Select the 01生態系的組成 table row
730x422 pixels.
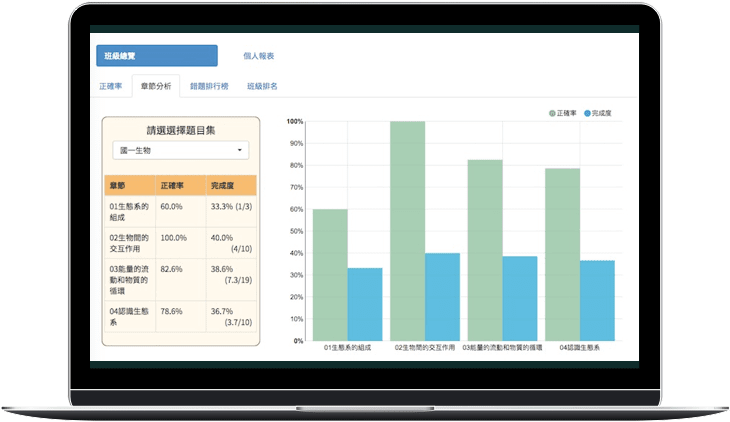coord(180,212)
